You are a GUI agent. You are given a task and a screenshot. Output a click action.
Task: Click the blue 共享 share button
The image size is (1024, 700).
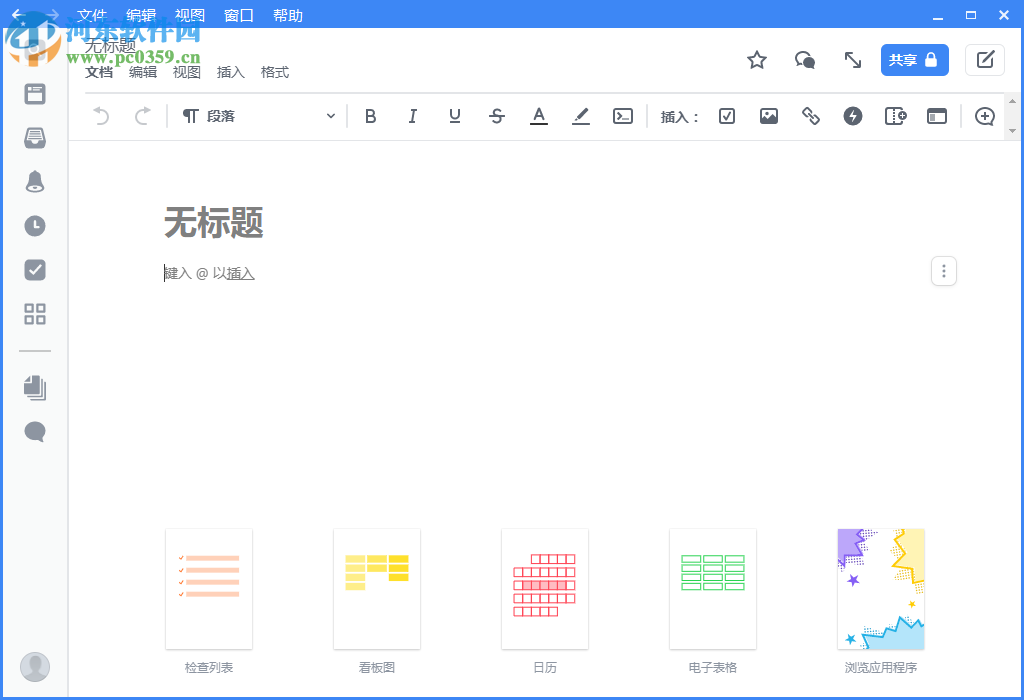click(914, 60)
